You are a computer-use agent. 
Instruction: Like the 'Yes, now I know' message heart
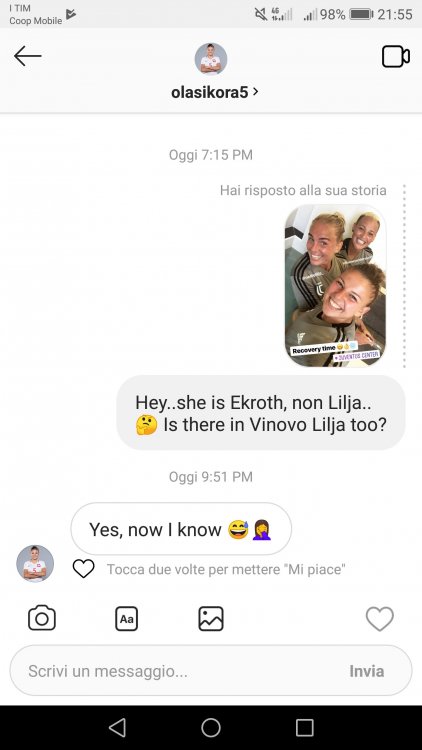point(83,569)
